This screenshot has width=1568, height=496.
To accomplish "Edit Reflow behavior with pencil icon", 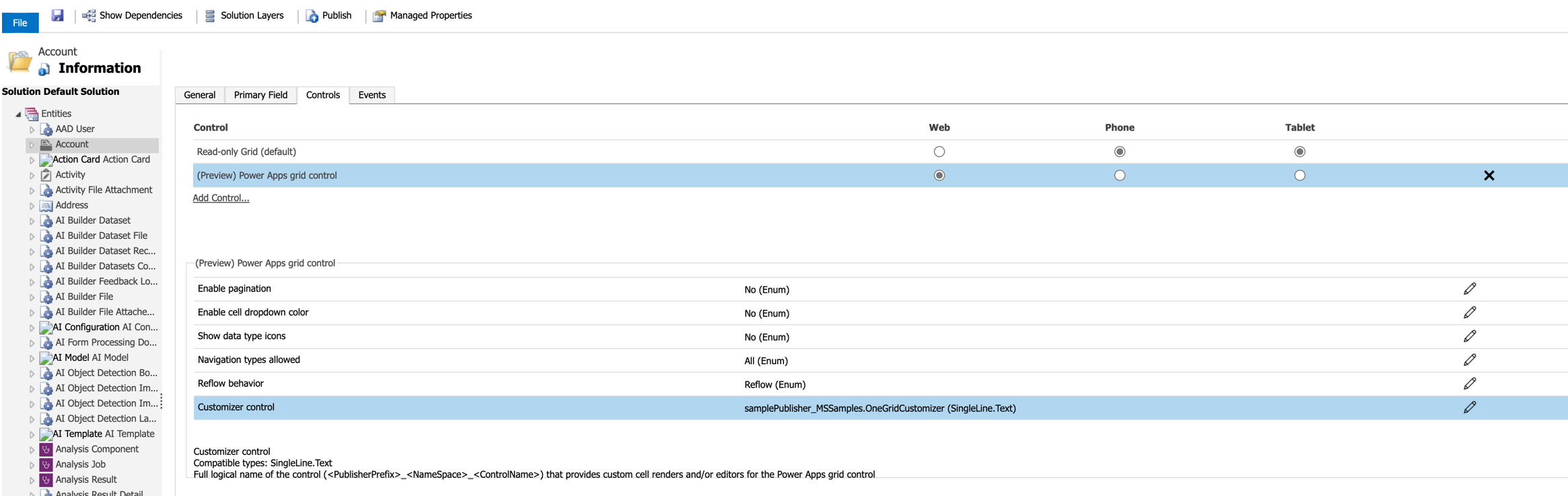I will (1470, 384).
